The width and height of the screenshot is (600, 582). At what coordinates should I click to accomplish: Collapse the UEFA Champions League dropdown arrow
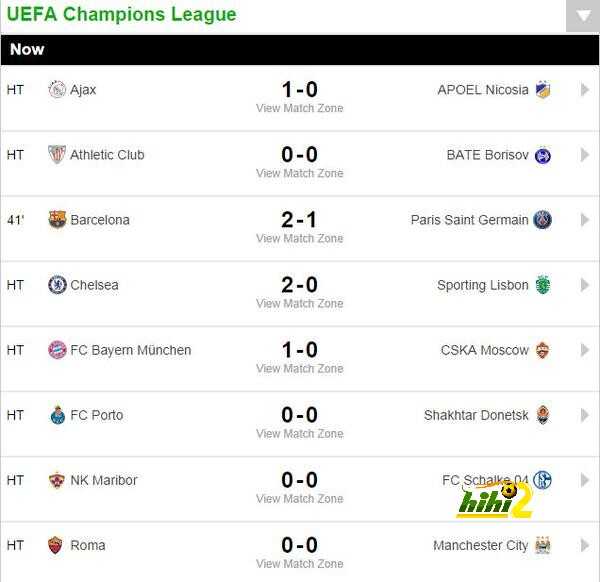(583, 16)
